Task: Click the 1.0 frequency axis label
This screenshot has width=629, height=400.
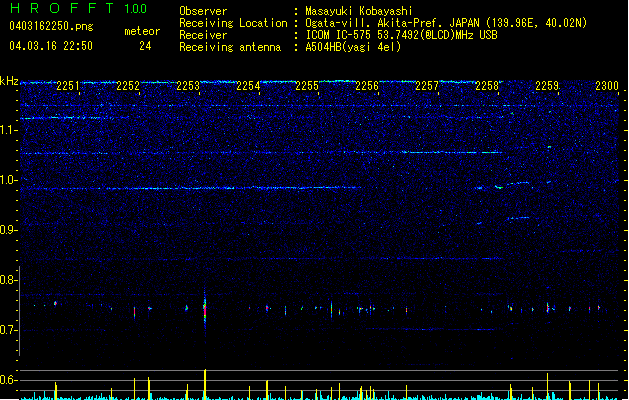Action: (9, 180)
